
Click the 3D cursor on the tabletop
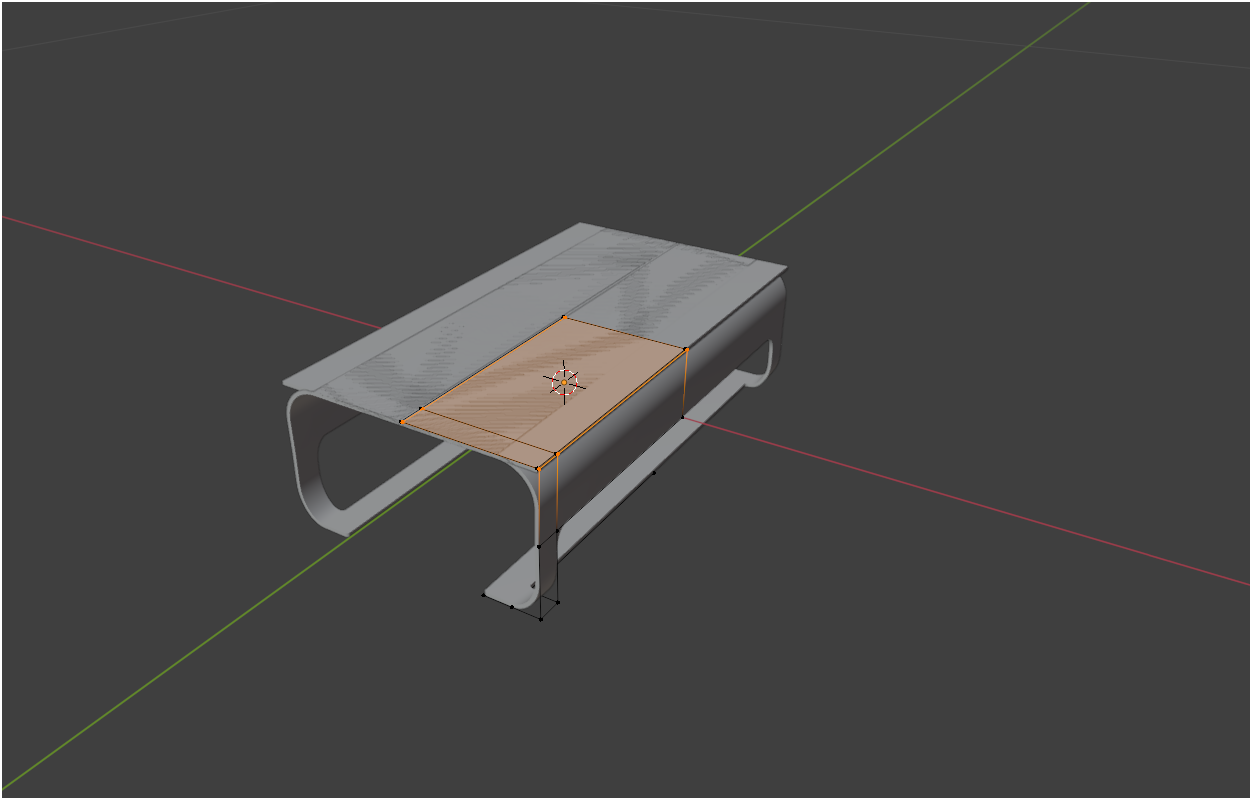click(x=564, y=382)
